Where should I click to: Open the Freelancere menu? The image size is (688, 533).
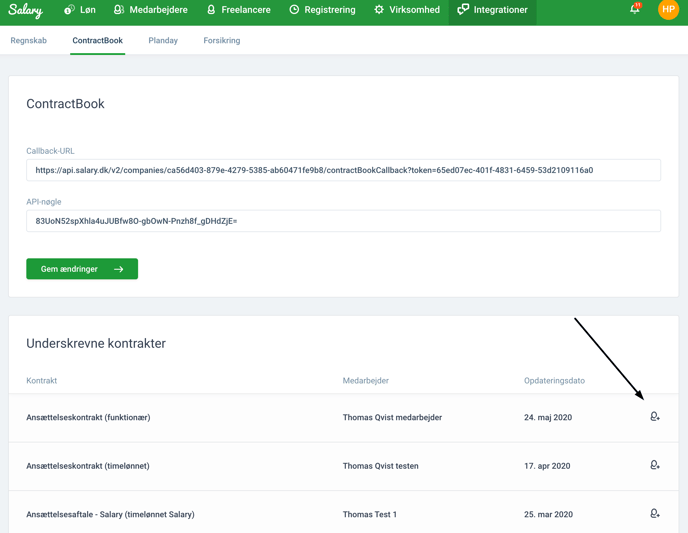(239, 10)
